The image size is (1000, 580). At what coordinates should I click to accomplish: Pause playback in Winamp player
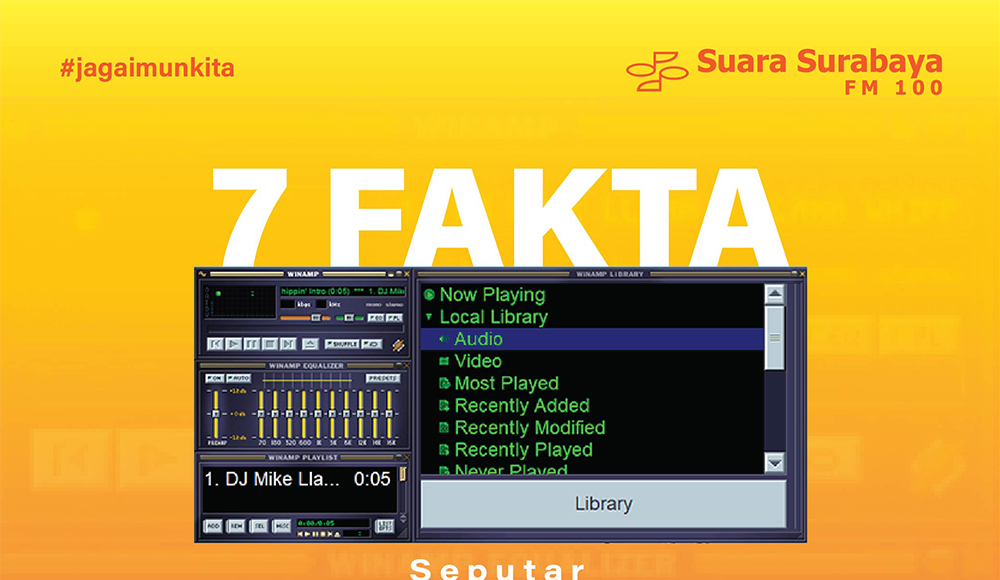pos(250,344)
